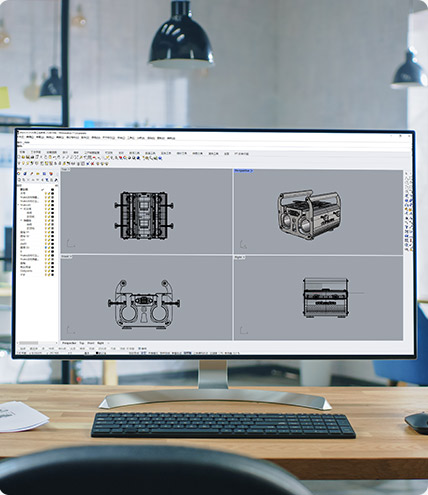Screen dimensions: 428x495
Task: Open the paintbrush panel tab
Action: pos(31,174)
